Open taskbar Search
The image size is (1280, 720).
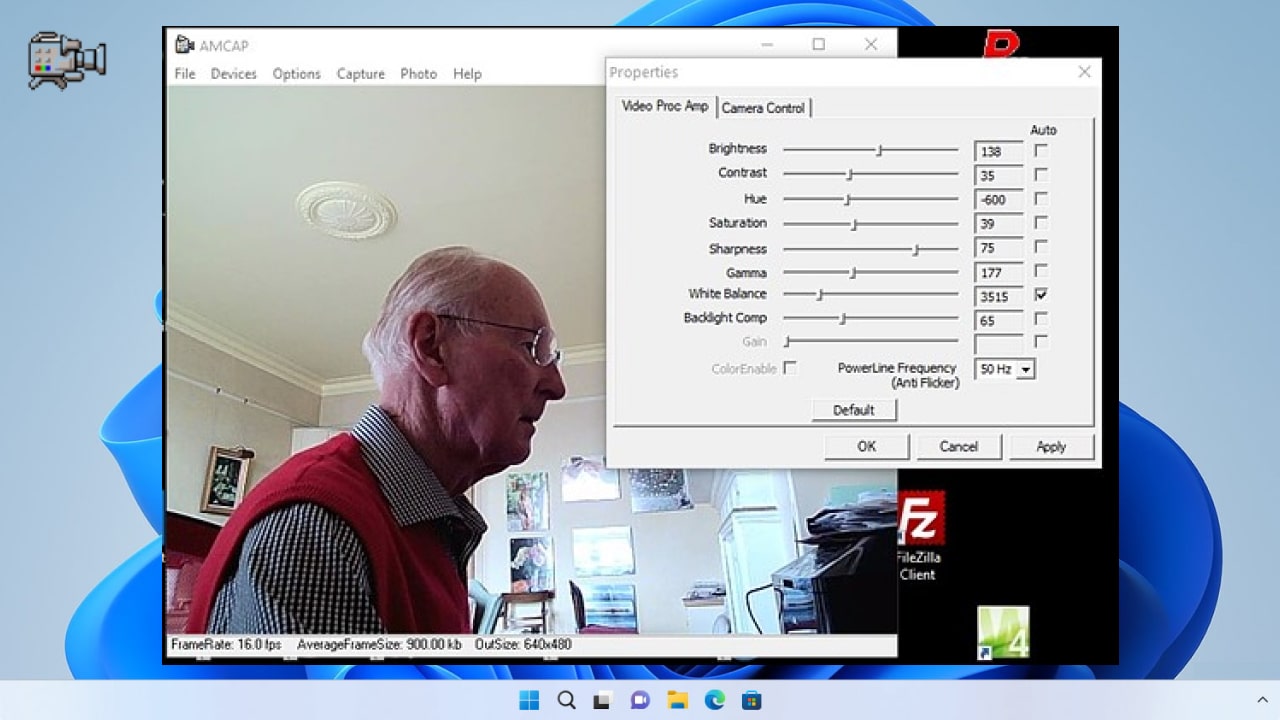566,700
